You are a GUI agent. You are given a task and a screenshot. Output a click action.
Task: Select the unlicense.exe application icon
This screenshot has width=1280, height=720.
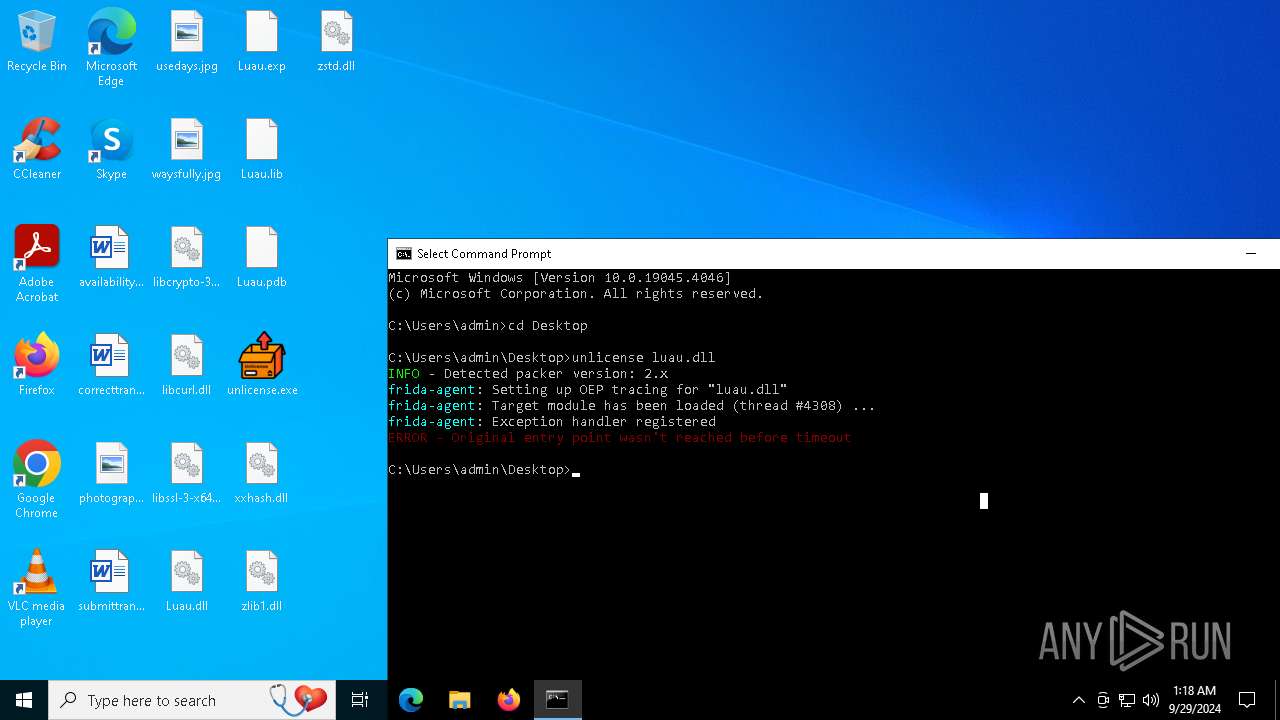click(x=262, y=366)
